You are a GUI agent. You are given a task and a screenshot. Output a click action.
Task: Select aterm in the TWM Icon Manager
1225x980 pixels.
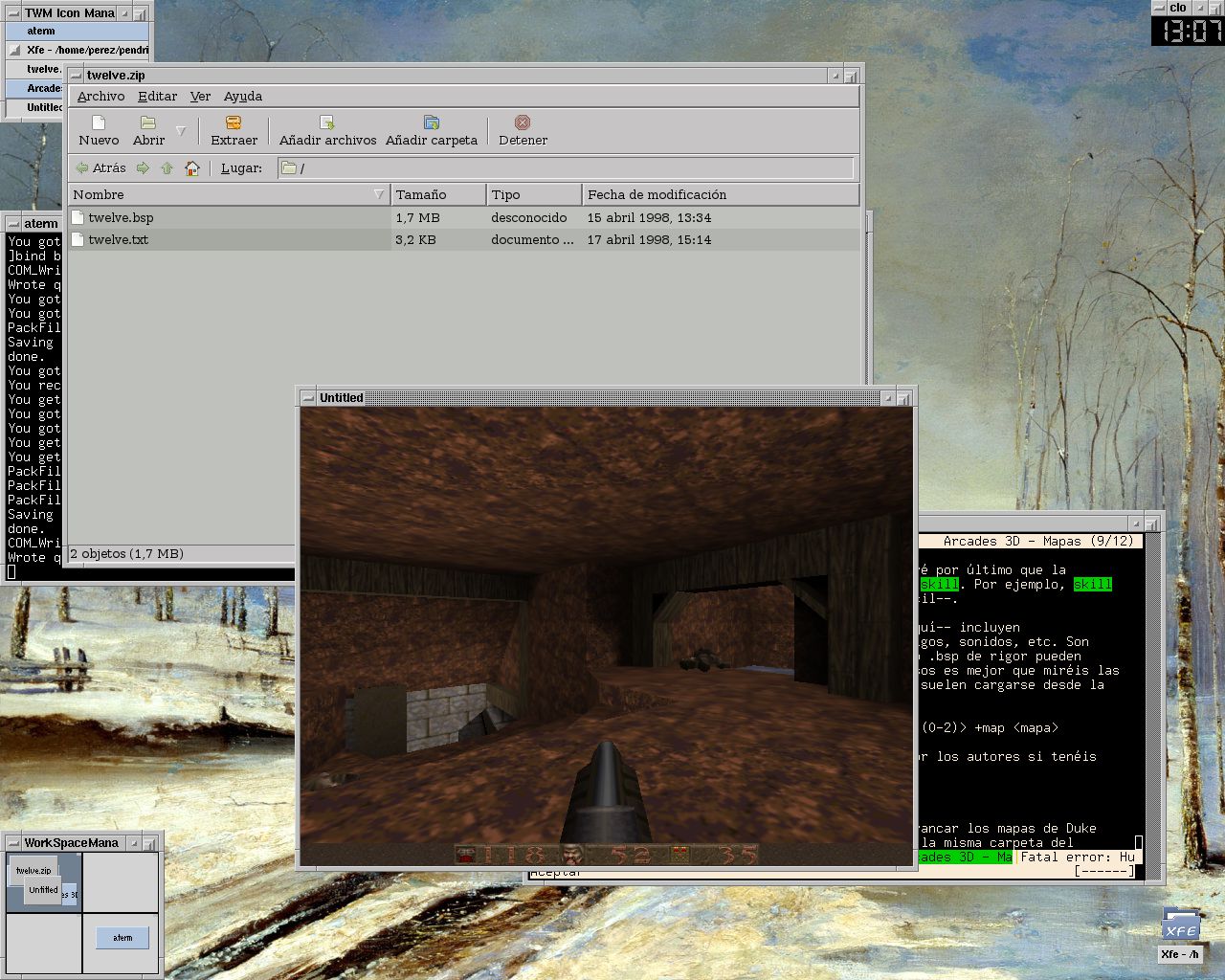pyautogui.click(x=77, y=31)
